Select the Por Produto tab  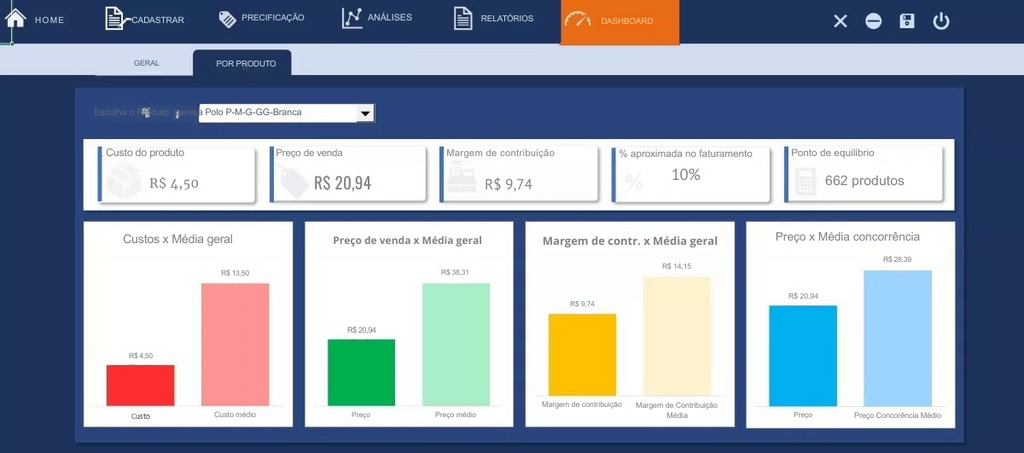[242, 63]
